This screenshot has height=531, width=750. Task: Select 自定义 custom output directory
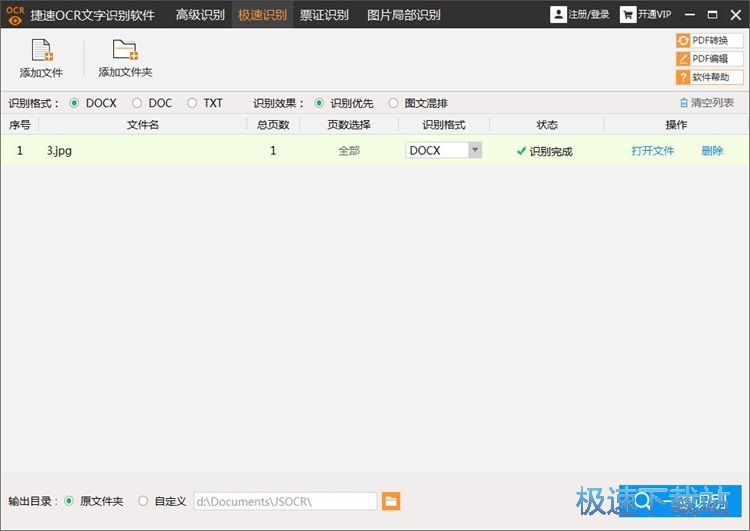coord(143,501)
